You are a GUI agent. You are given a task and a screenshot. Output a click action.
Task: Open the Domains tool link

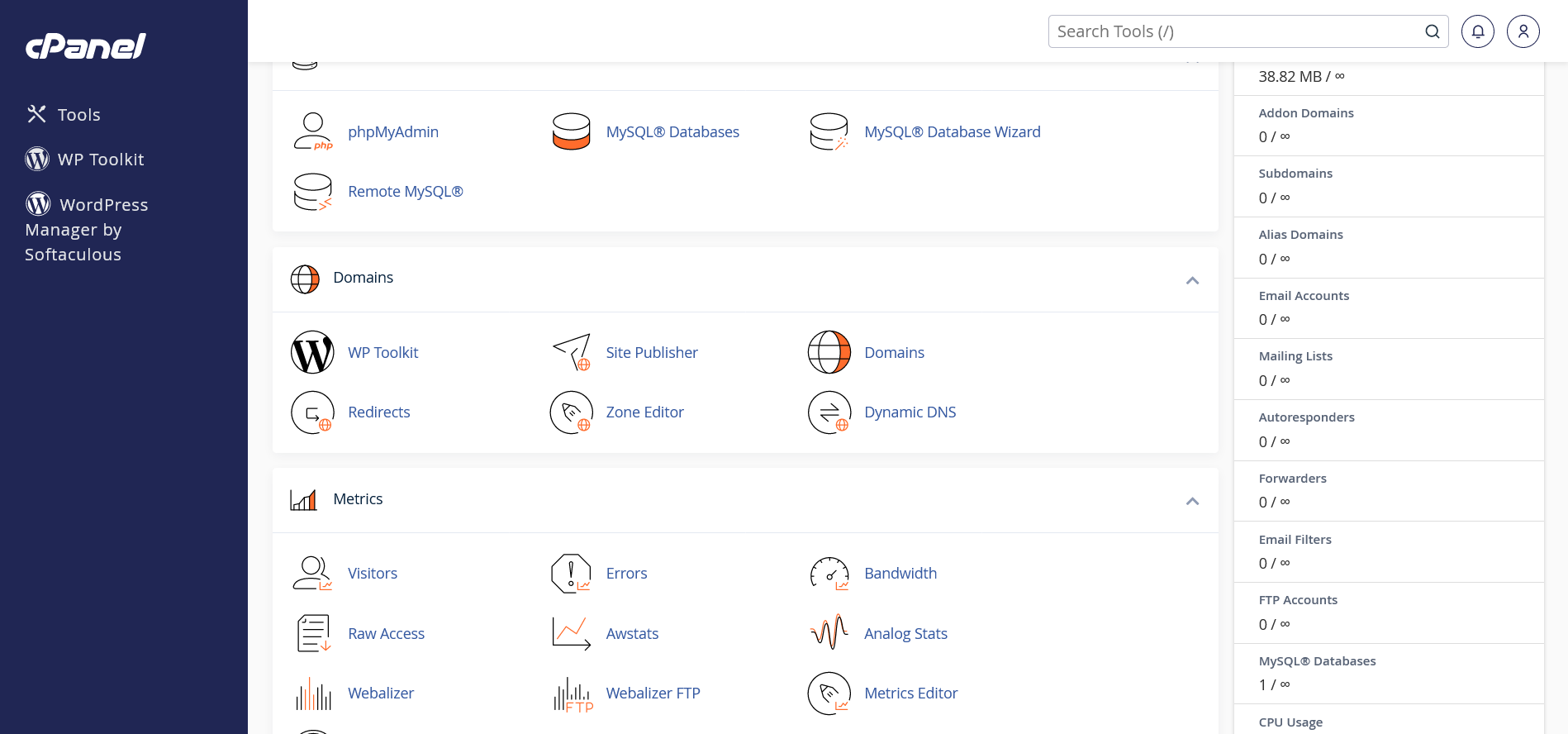pyautogui.click(x=894, y=353)
